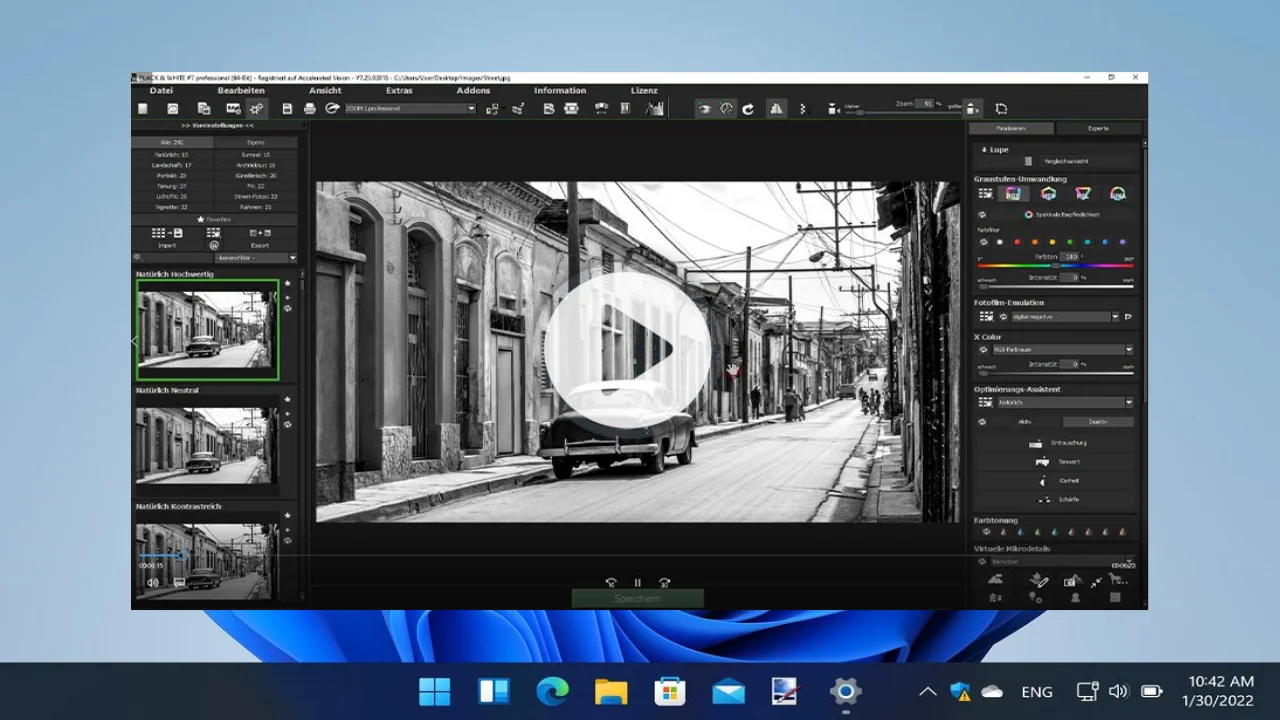The width and height of the screenshot is (1280, 720).
Task: Toggle the eye preview icon in toolbar
Action: (x=704, y=109)
